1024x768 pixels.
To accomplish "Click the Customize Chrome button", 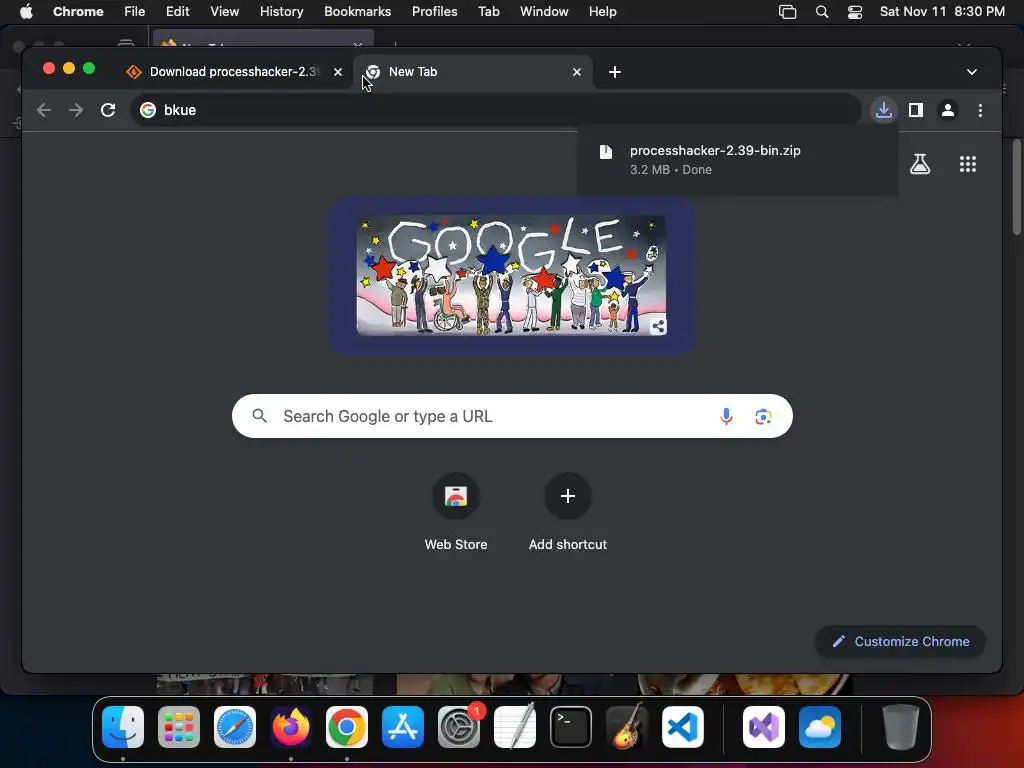I will point(901,641).
